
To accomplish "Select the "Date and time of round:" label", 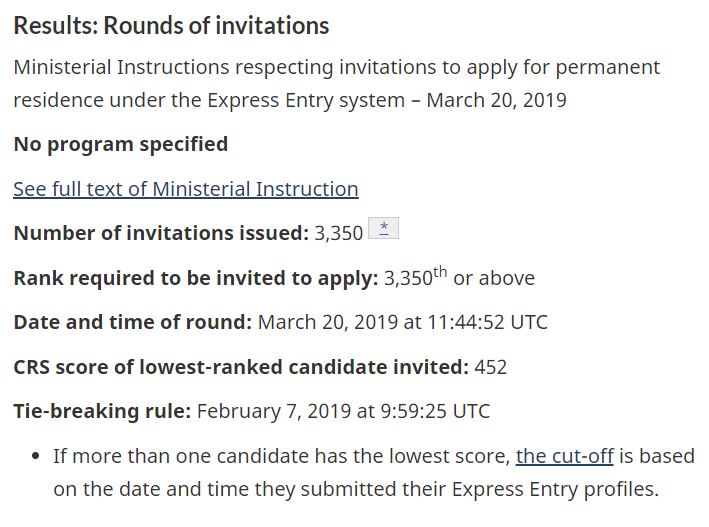I will 132,322.
